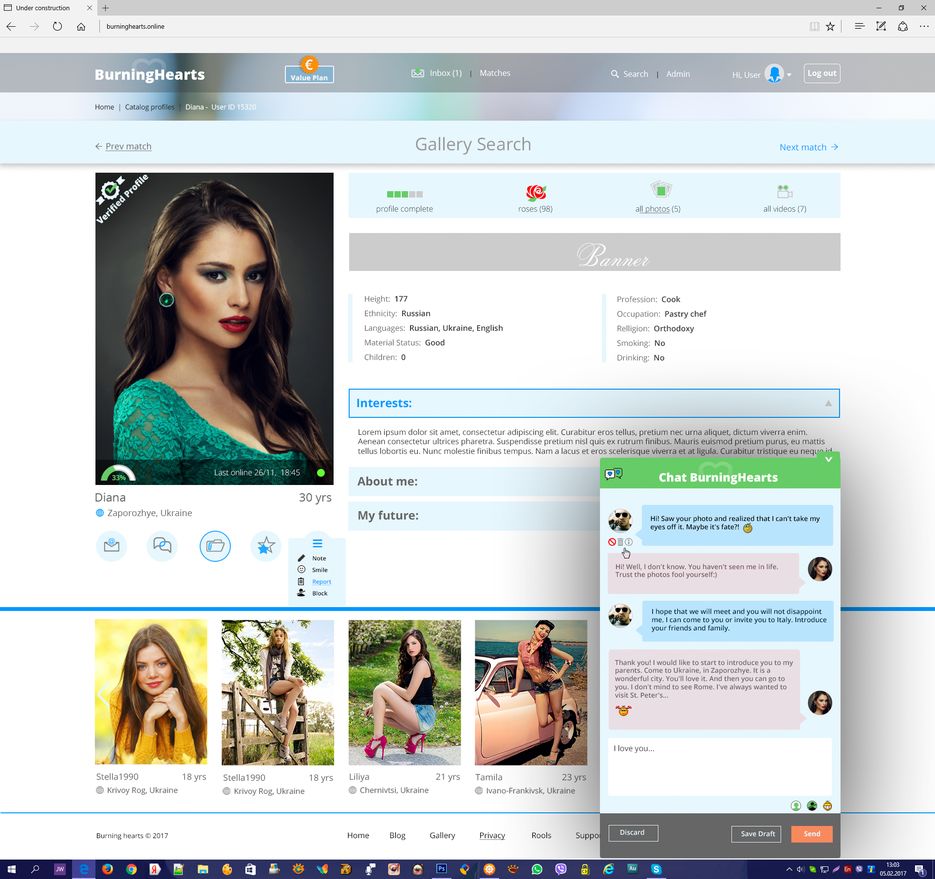This screenshot has width=935, height=879.
Task: Open all videos (7) camera icon
Action: (x=785, y=192)
